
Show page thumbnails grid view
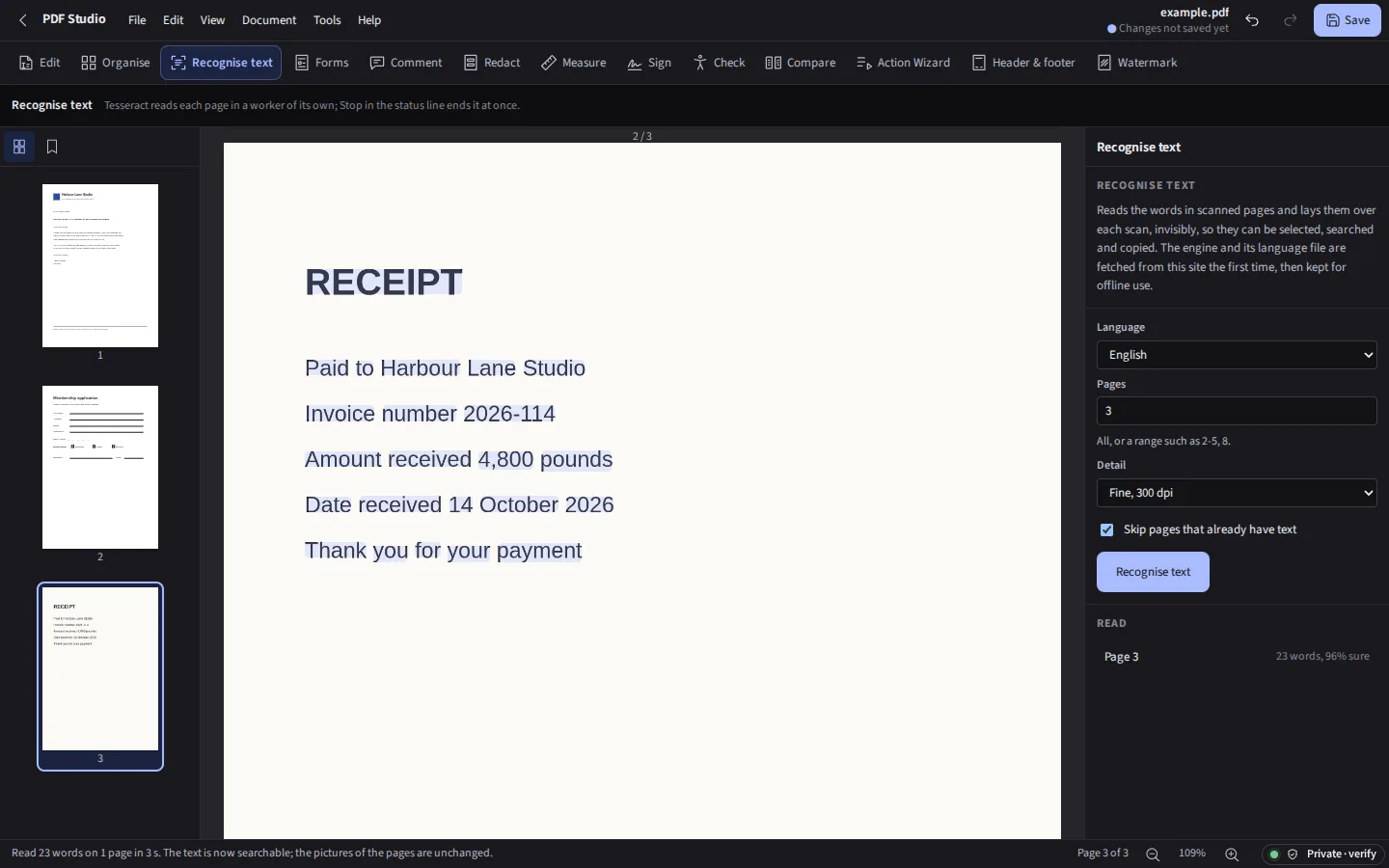[x=19, y=147]
